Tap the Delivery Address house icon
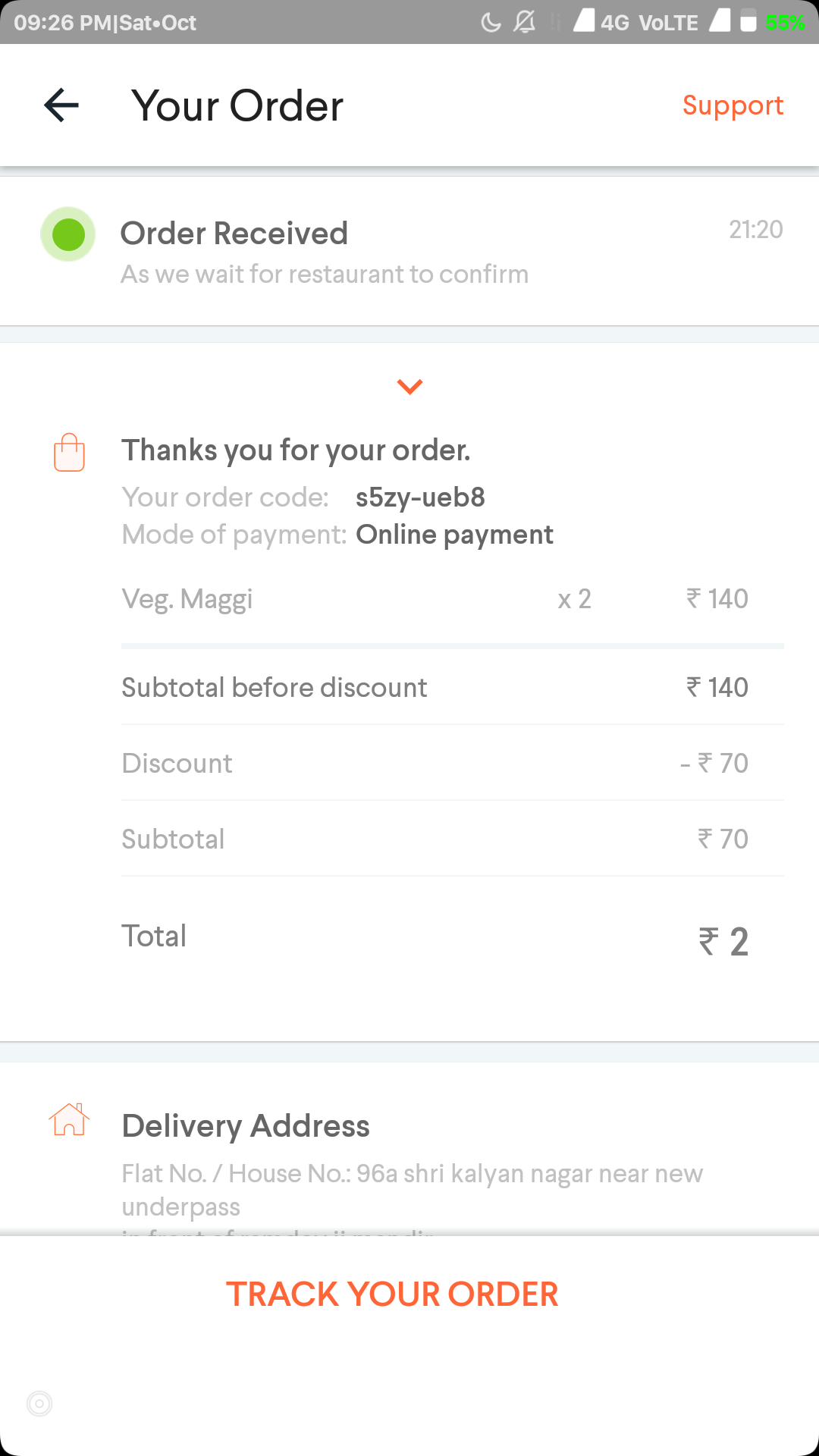Screen dimensions: 819x1456 [x=69, y=1120]
